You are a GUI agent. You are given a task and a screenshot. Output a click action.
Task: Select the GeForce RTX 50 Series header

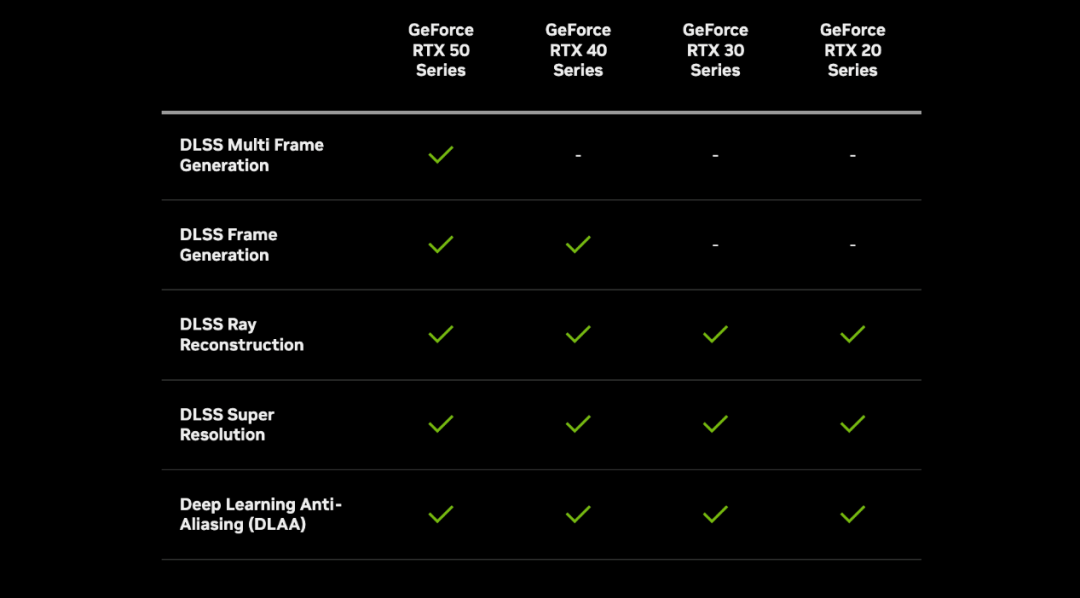point(441,50)
